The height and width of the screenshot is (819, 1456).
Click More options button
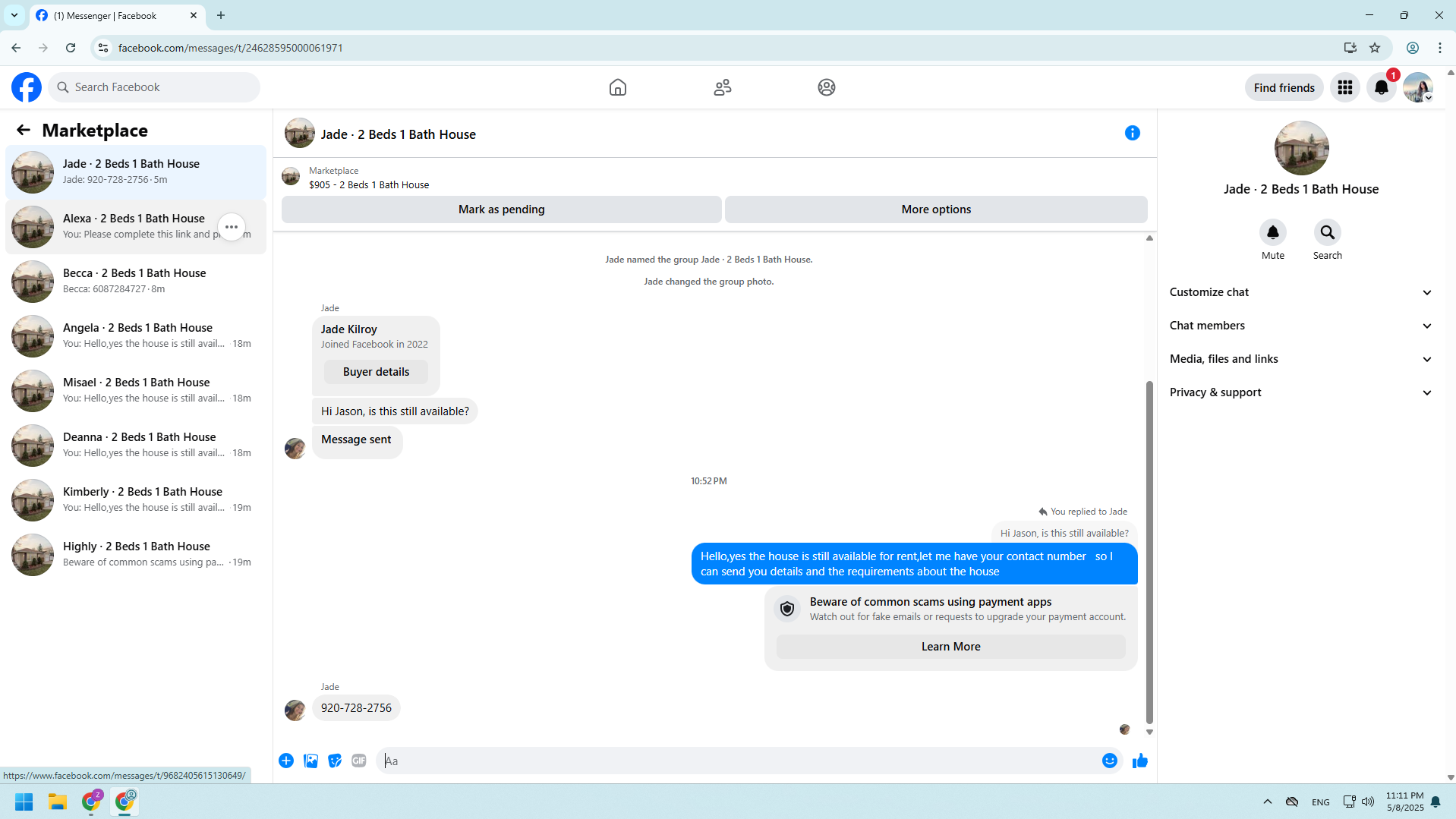(x=936, y=209)
